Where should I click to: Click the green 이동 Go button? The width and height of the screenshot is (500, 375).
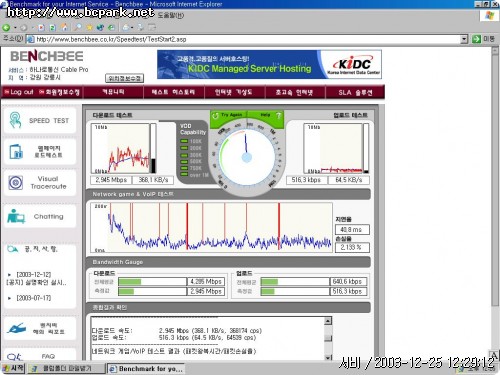[483, 39]
